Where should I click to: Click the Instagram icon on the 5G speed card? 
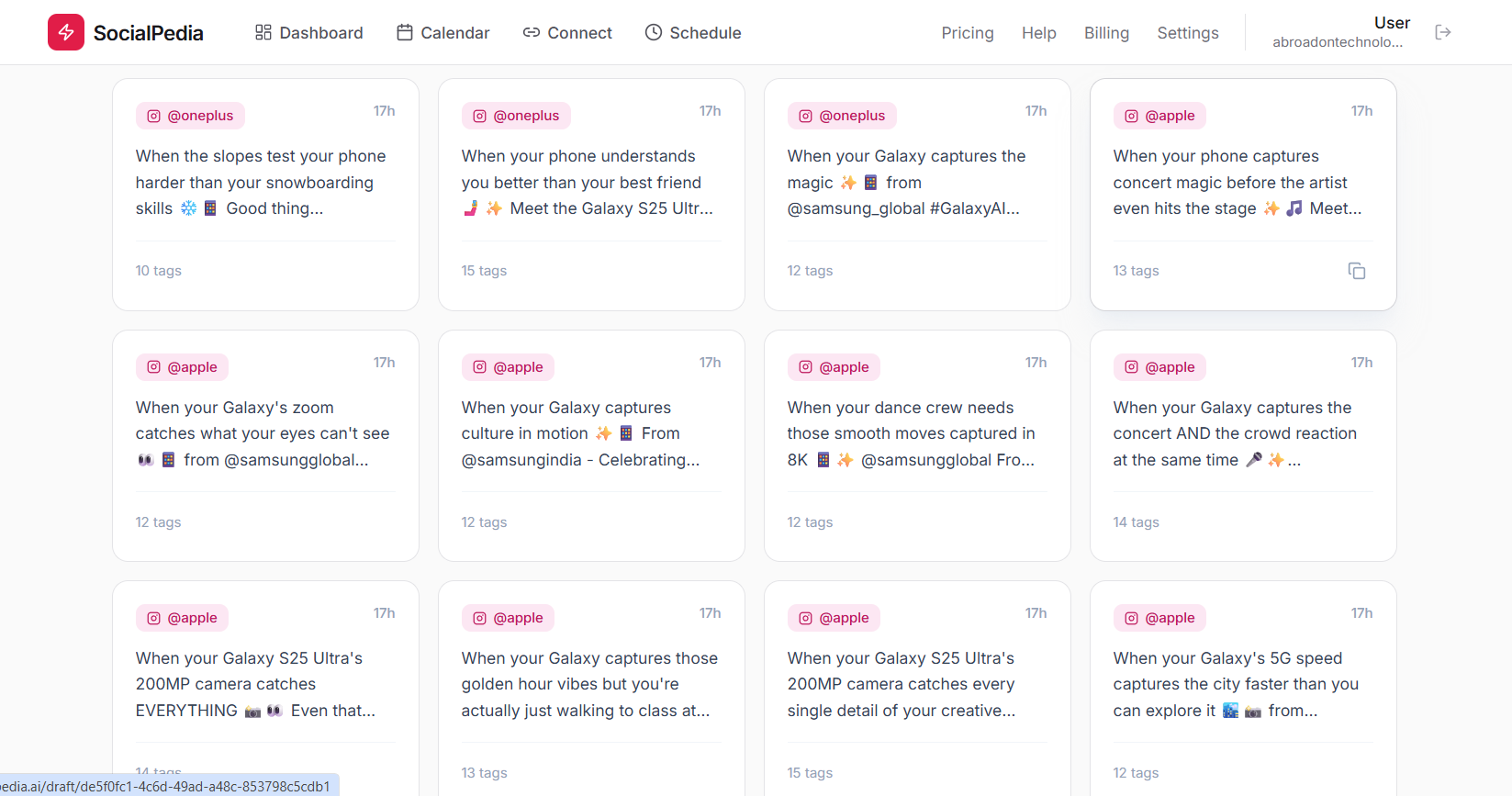tap(1131, 618)
